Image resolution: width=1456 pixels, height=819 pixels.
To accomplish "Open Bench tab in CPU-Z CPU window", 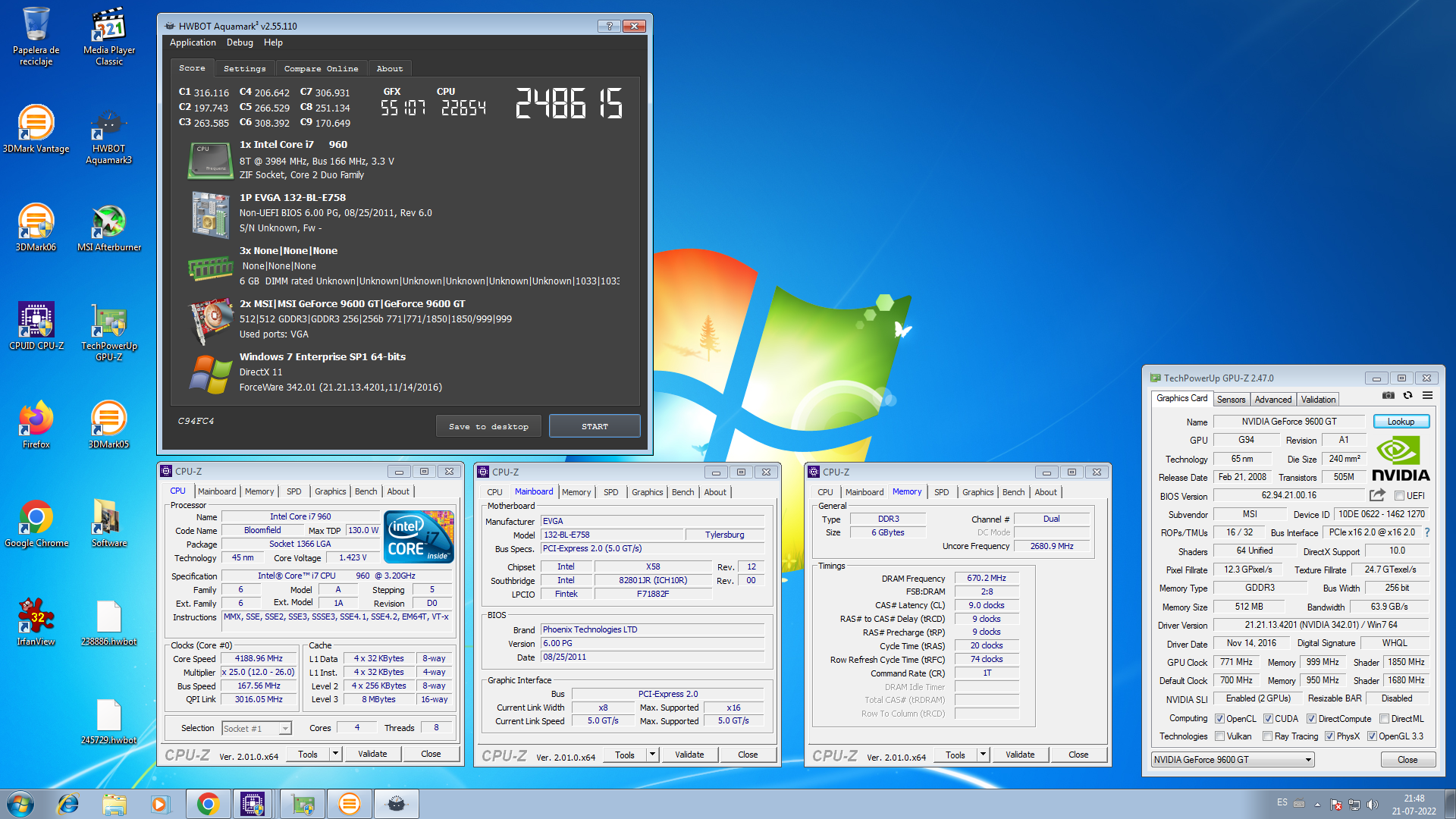I will click(366, 491).
